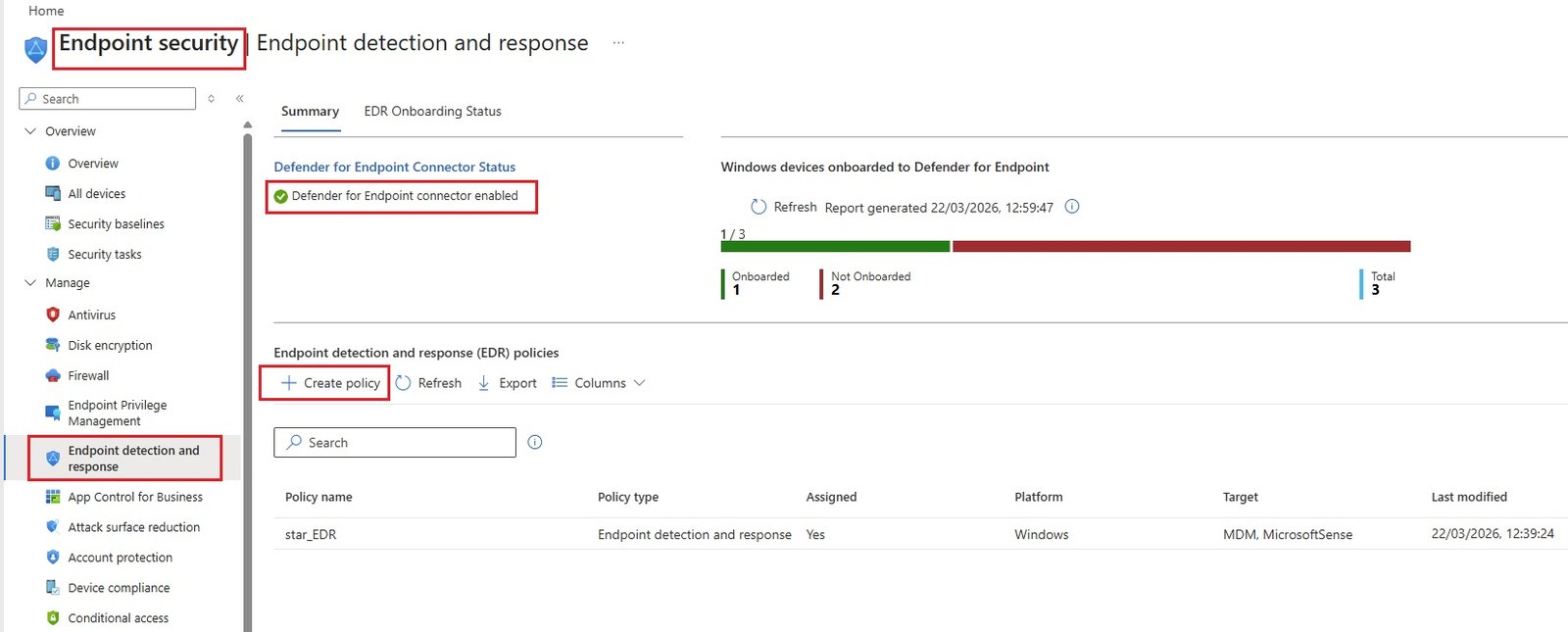The width and height of the screenshot is (1568, 632).
Task: Go to Home breadcrumb
Action: pos(46,11)
